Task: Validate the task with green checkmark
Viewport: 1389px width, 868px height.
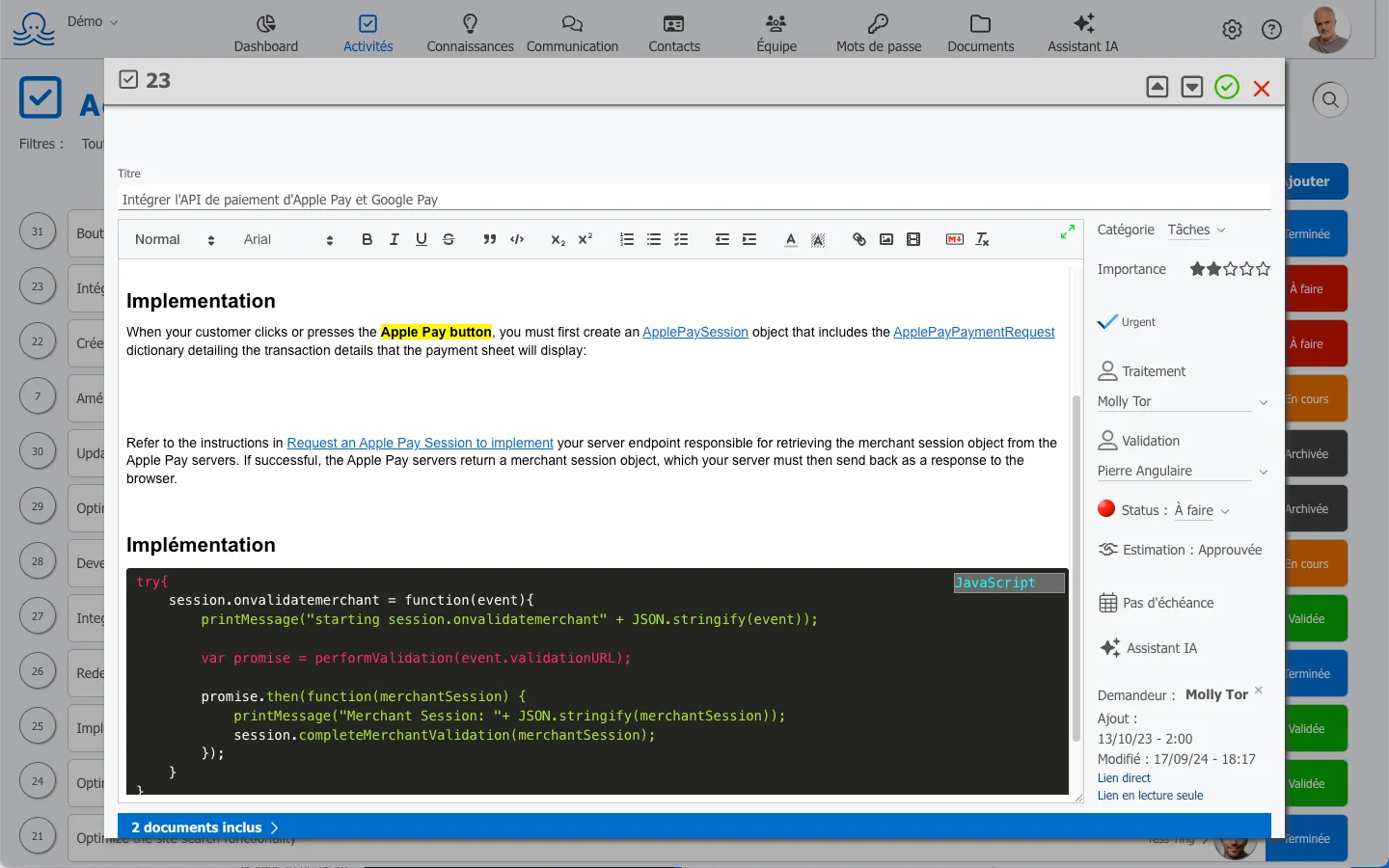Action: (1227, 88)
